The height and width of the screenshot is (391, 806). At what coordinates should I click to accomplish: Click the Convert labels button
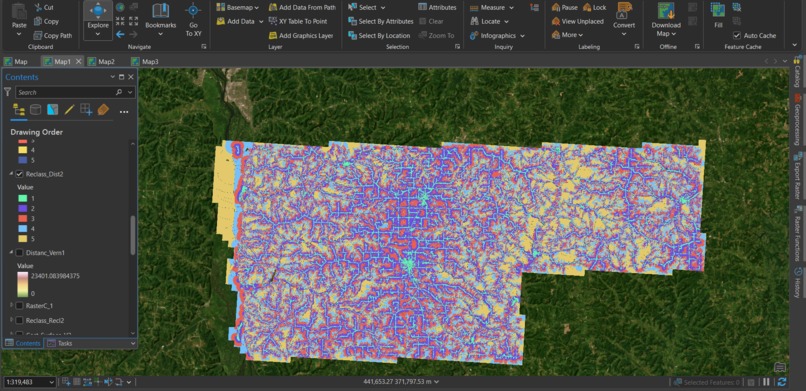(624, 20)
